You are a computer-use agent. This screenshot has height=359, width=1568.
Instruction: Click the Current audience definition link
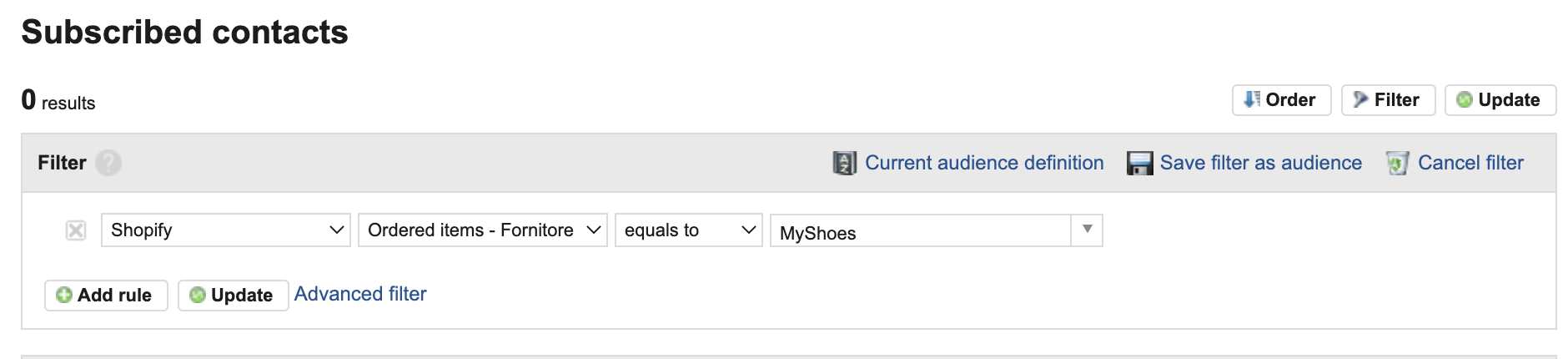[984, 163]
